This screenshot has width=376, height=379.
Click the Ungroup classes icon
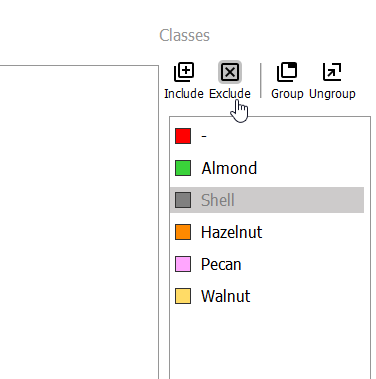click(x=332, y=72)
